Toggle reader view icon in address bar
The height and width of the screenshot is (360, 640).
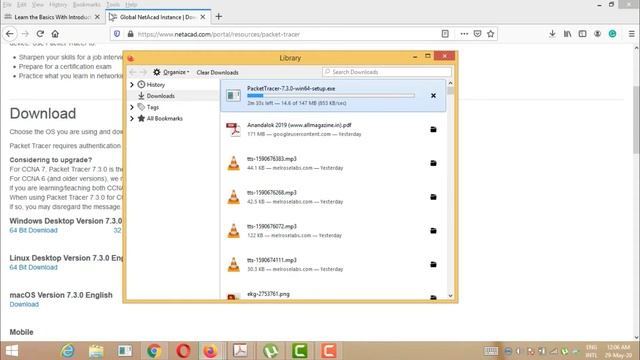pyautogui.click(x=445, y=34)
